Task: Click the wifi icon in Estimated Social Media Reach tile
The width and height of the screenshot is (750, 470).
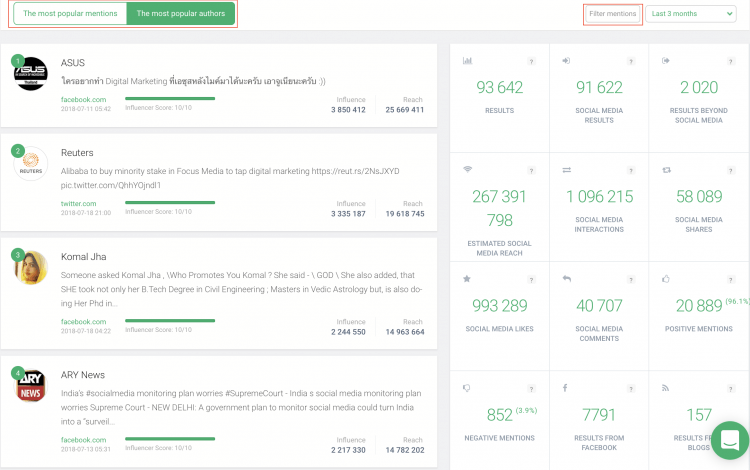Action: pos(467,169)
